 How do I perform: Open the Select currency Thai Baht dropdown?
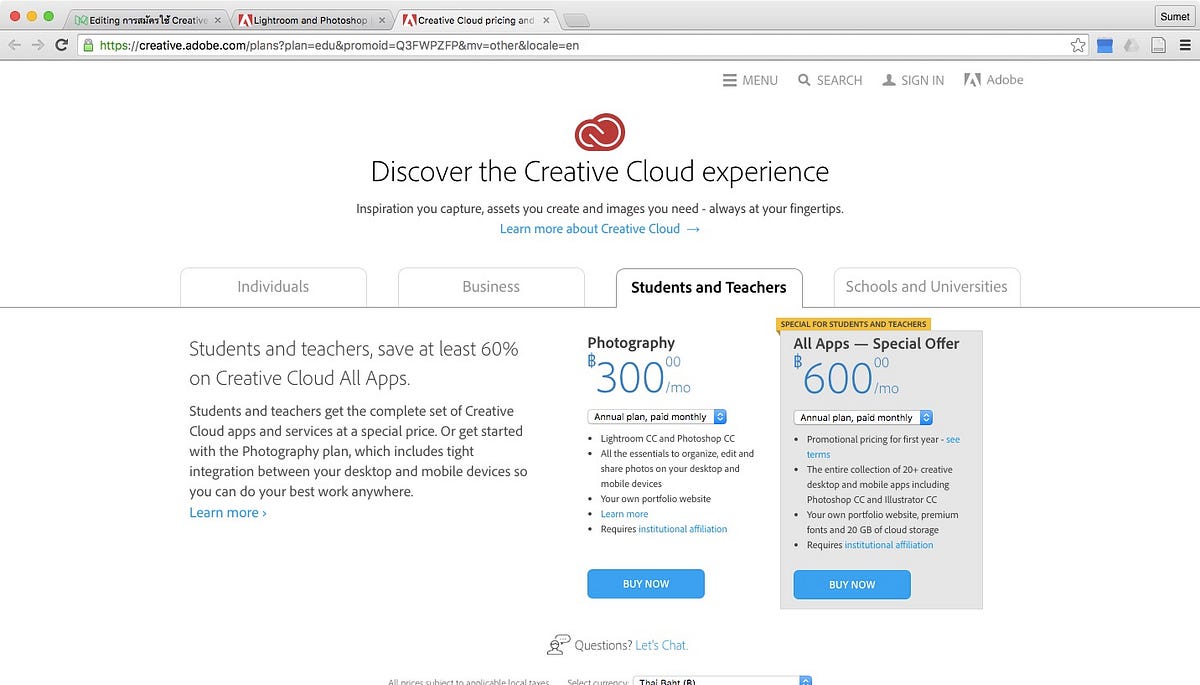point(723,681)
